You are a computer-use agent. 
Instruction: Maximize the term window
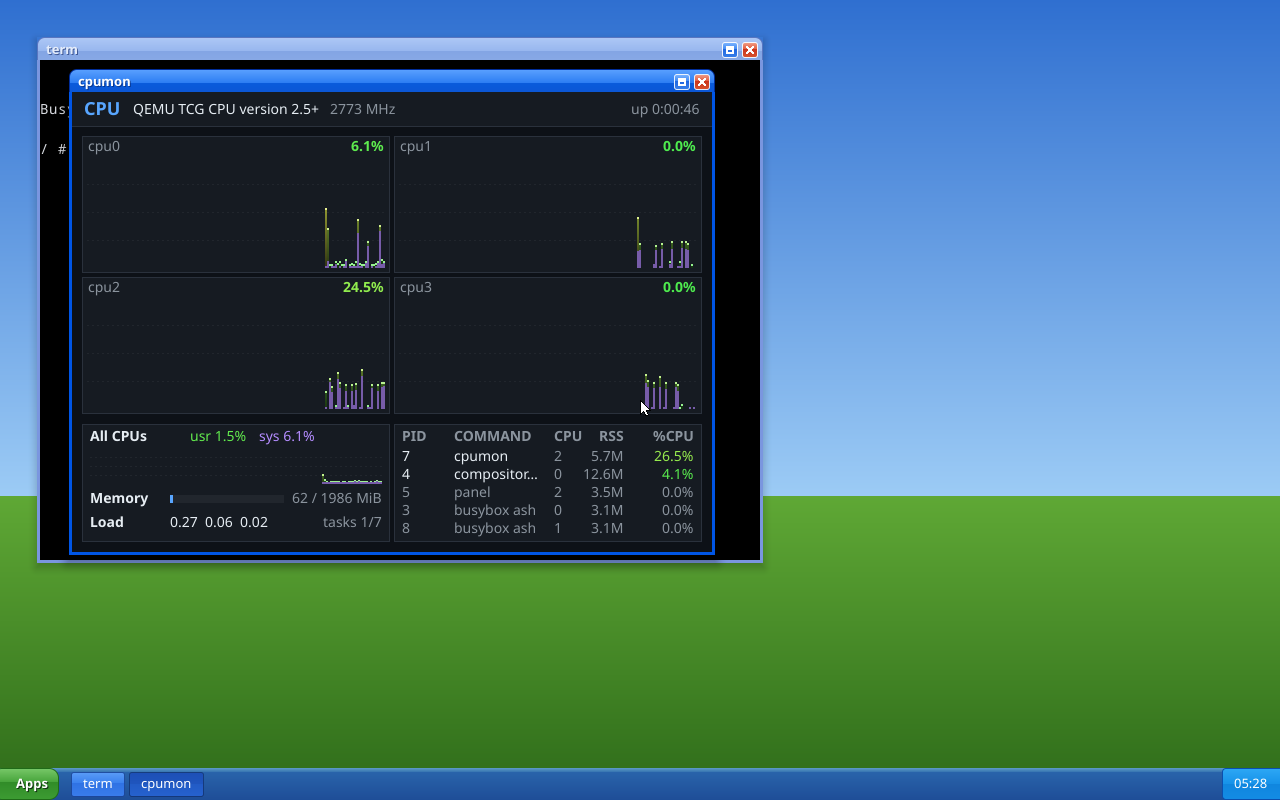pyautogui.click(x=730, y=50)
